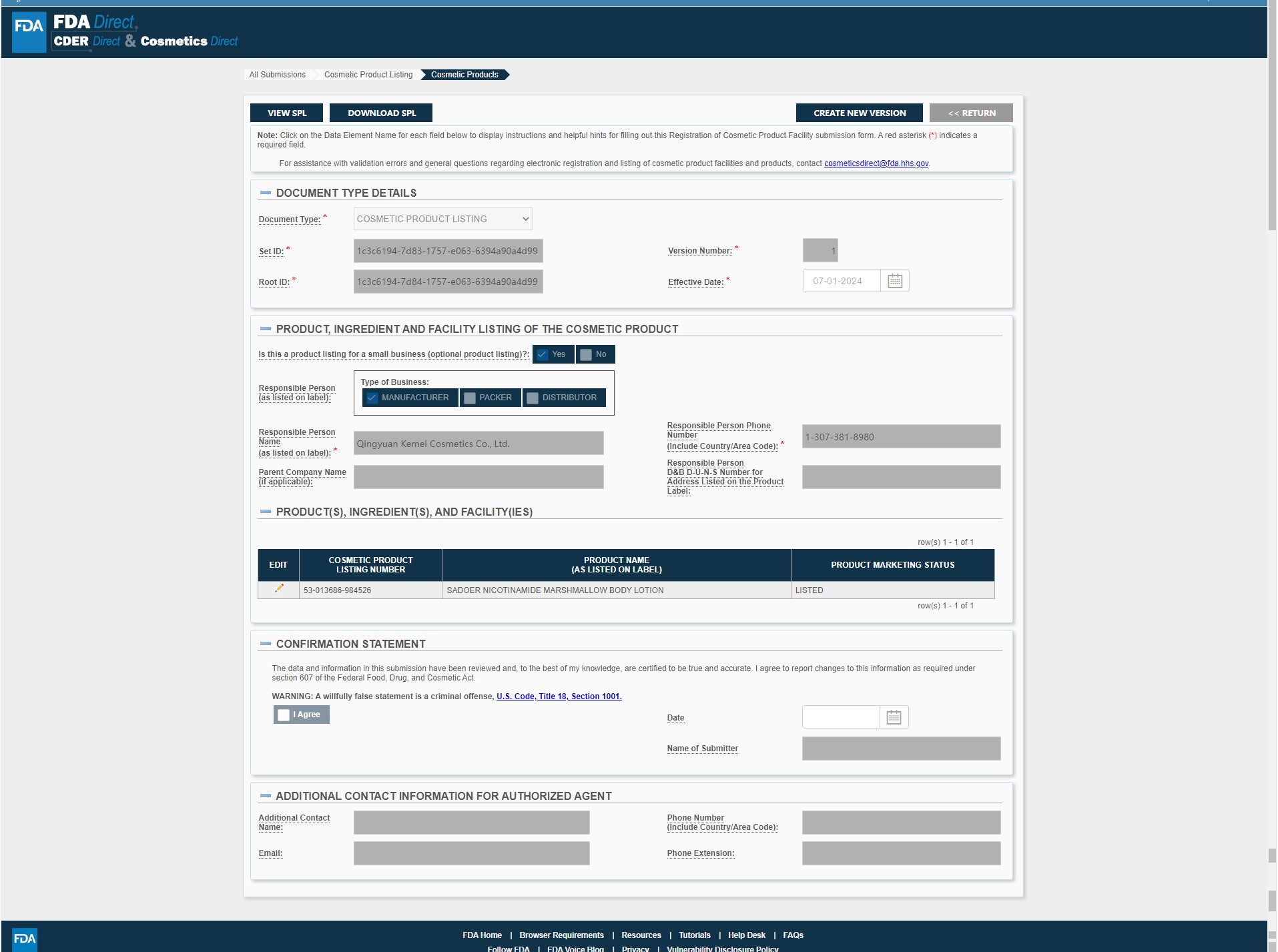1278x952 pixels.
Task: Click the page vertical scrollbar
Action: point(1272,467)
